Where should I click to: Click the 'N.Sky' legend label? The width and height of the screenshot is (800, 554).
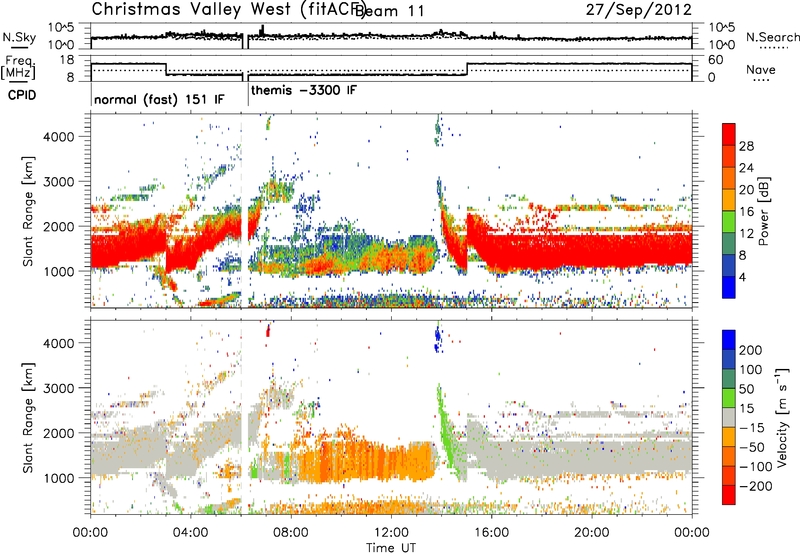pyautogui.click(x=19, y=37)
